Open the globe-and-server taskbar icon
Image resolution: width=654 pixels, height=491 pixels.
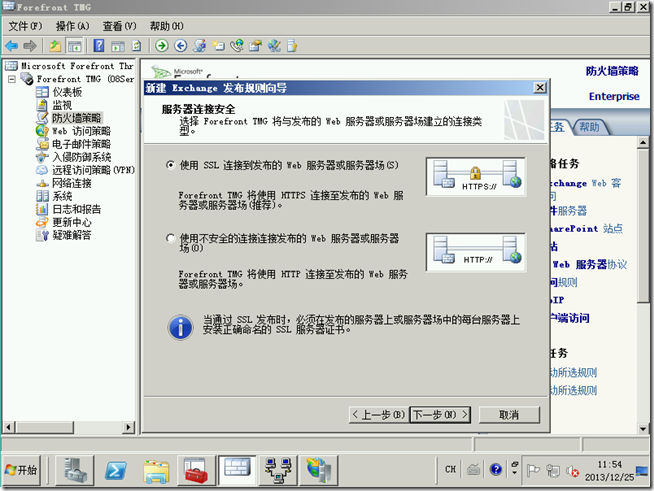tap(318, 470)
